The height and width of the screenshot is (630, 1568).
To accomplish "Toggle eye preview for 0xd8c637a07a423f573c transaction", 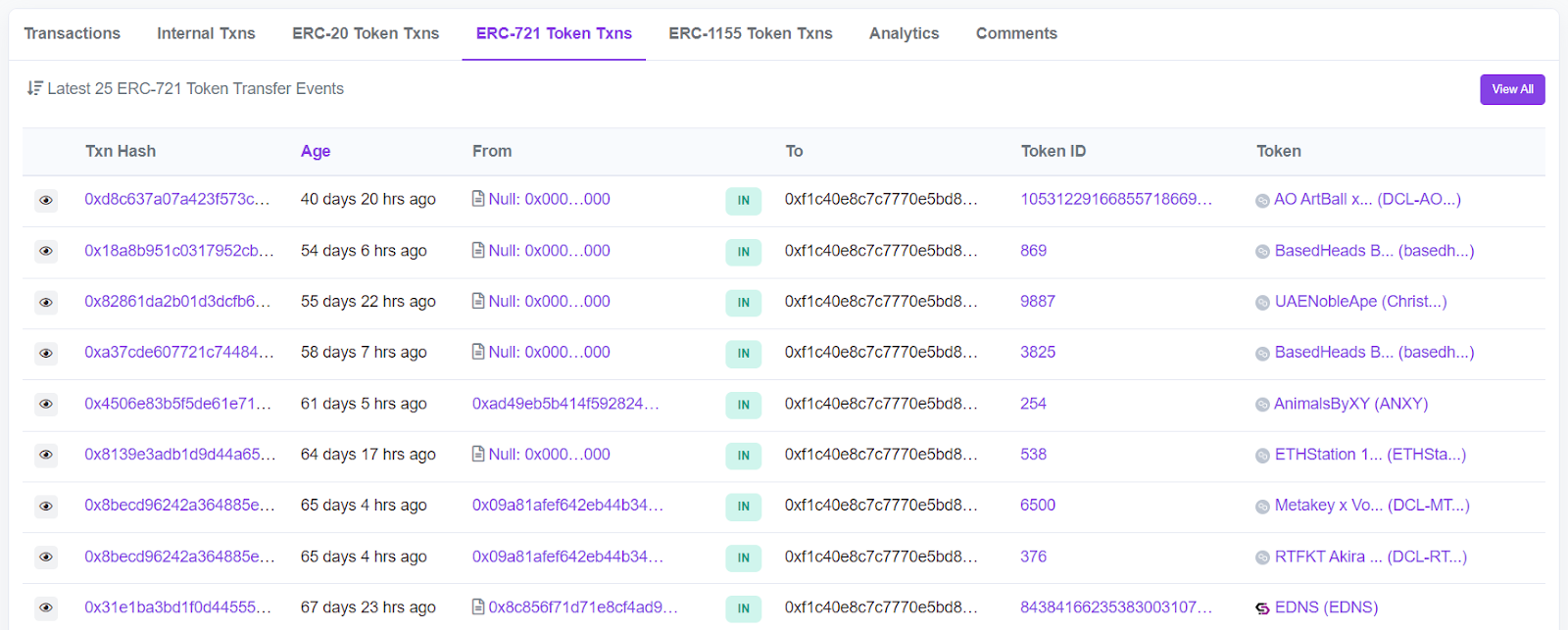I will [46, 200].
